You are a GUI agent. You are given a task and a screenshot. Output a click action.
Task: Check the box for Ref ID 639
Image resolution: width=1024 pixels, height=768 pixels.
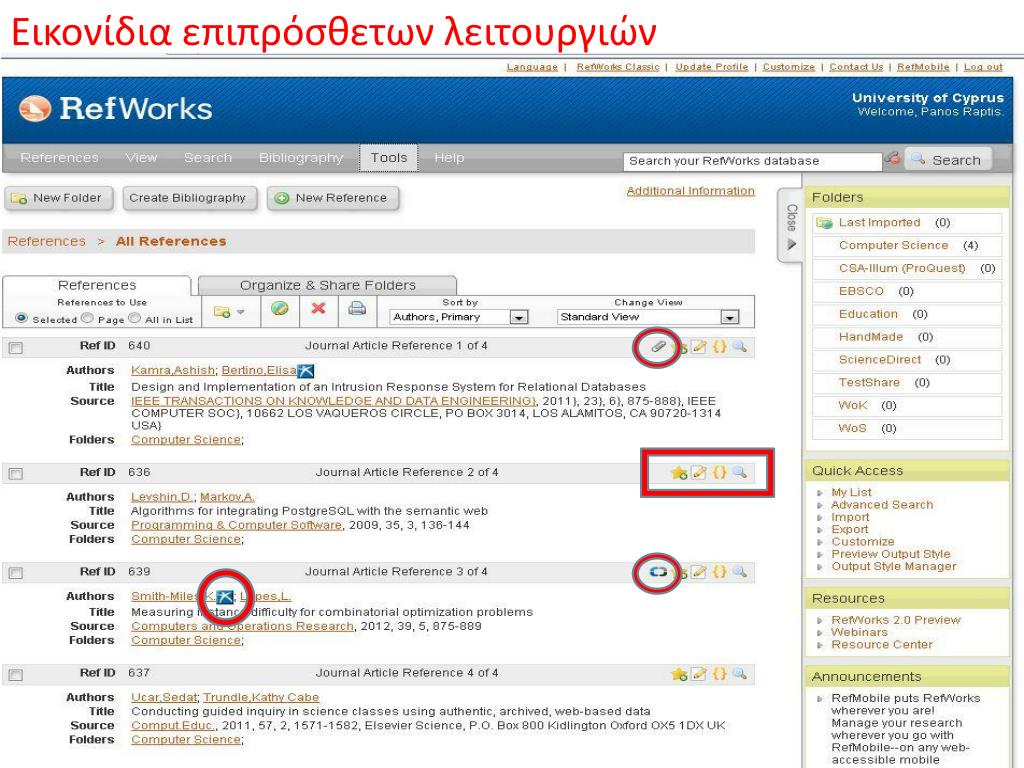(x=16, y=573)
